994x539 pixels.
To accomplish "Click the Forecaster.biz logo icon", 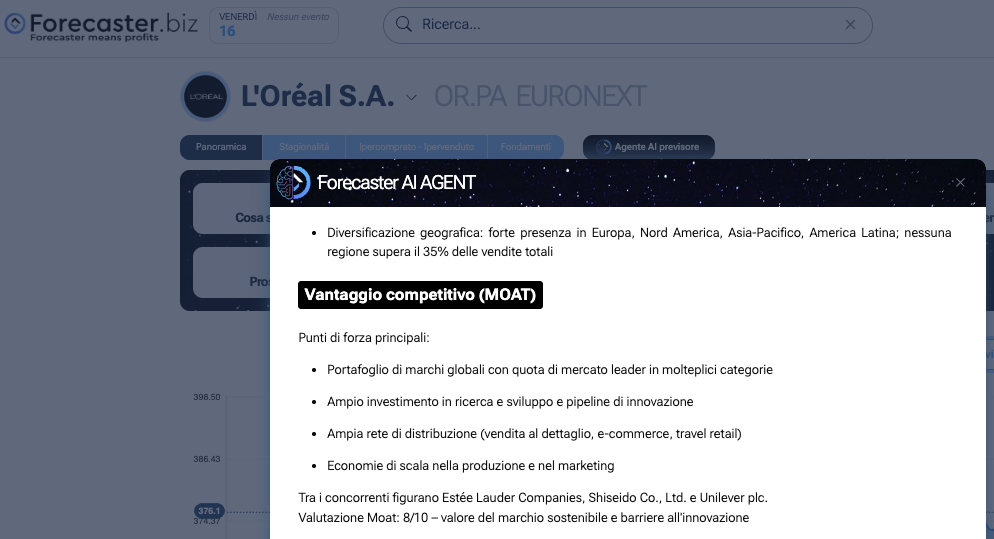I will (x=15, y=24).
